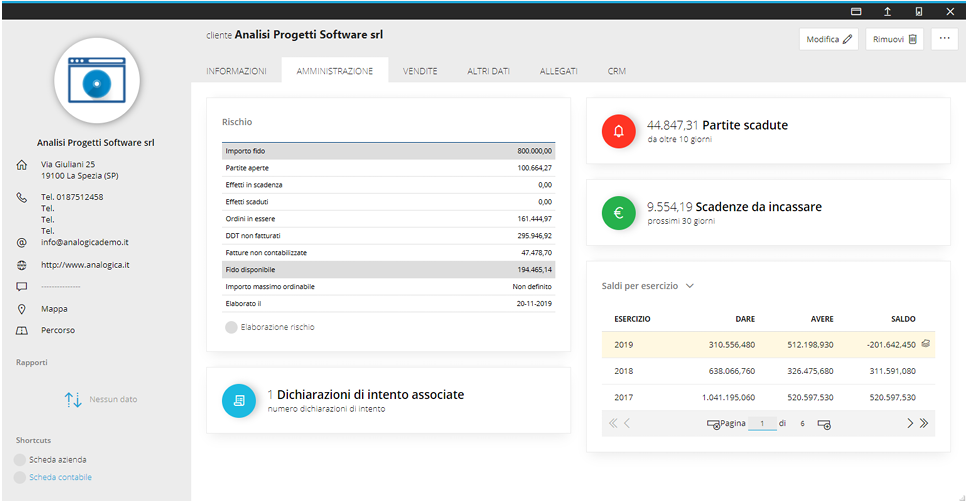Image resolution: width=966 pixels, height=501 pixels.
Task: Click the 44.847,31 Partite scadute title
Action: click(x=717, y=125)
